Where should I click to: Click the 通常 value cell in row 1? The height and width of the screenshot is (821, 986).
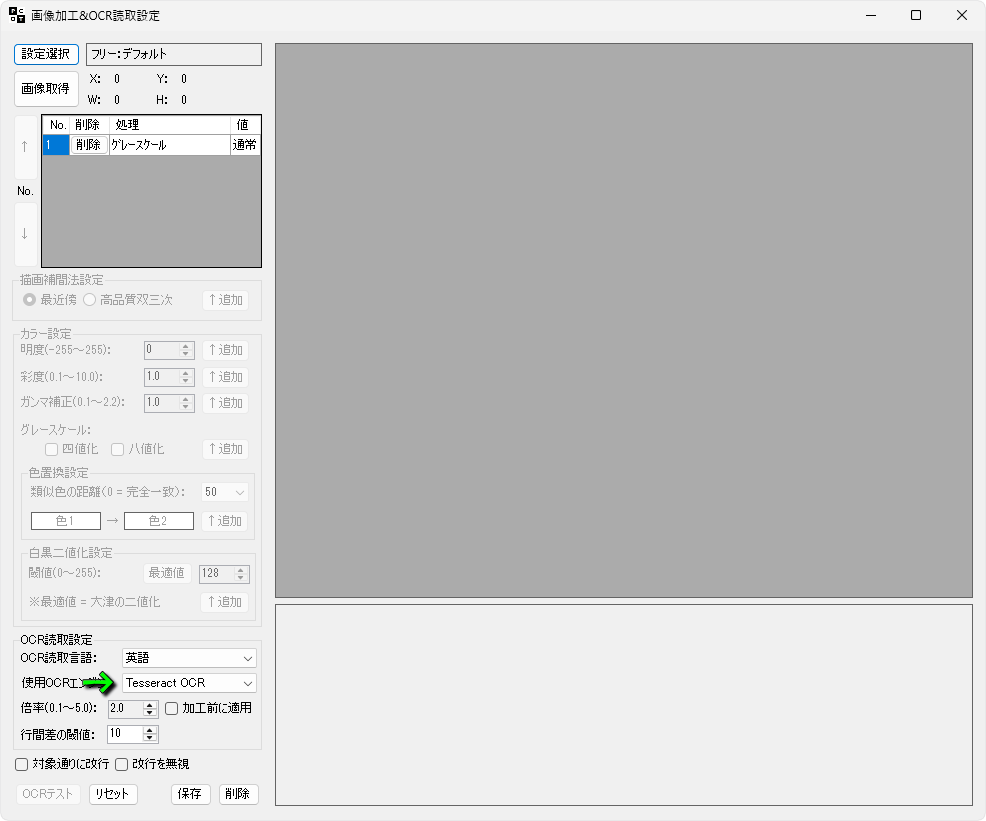244,145
